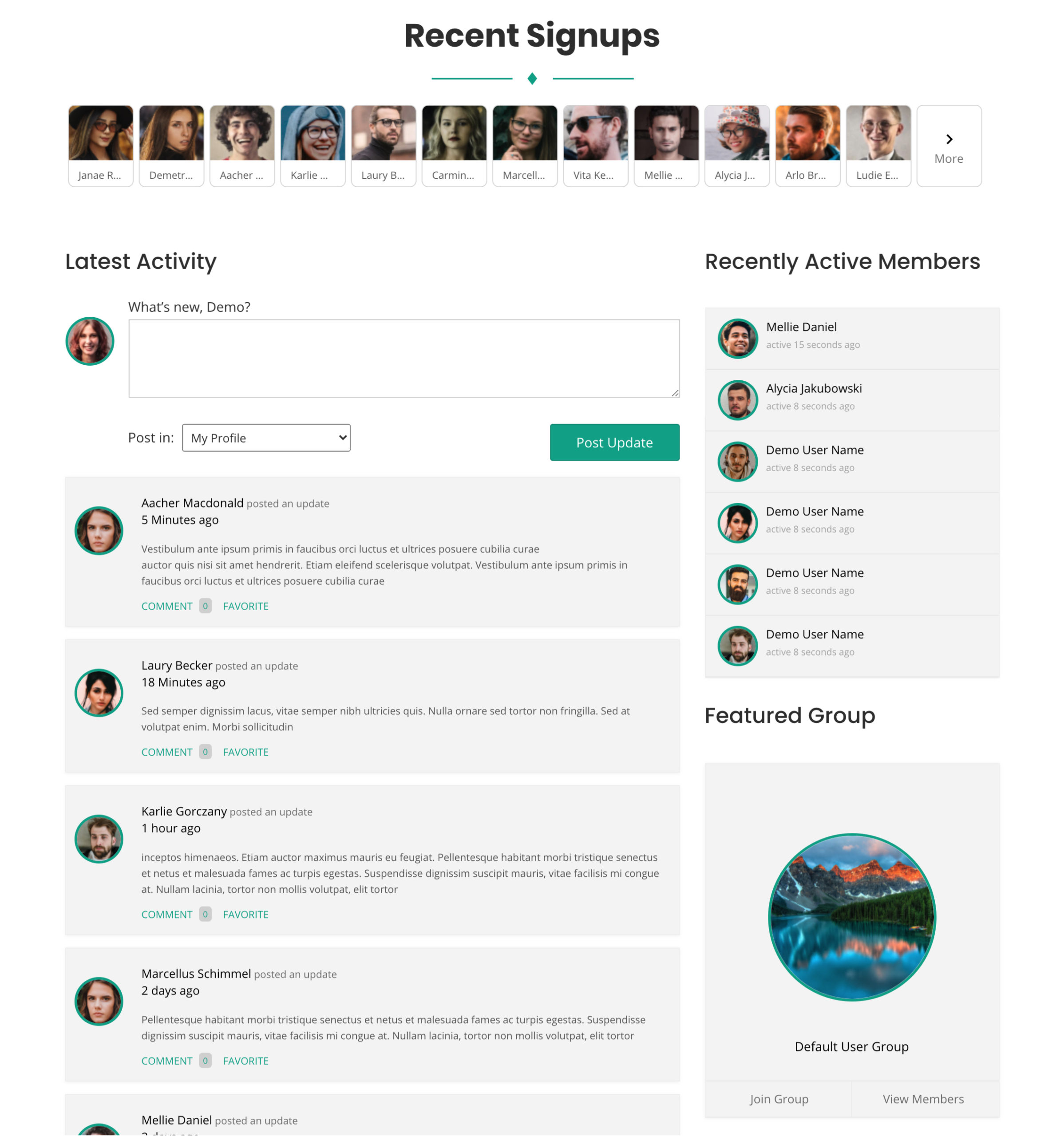Click the Default User Group image
The height and width of the screenshot is (1136, 1064).
point(851,917)
